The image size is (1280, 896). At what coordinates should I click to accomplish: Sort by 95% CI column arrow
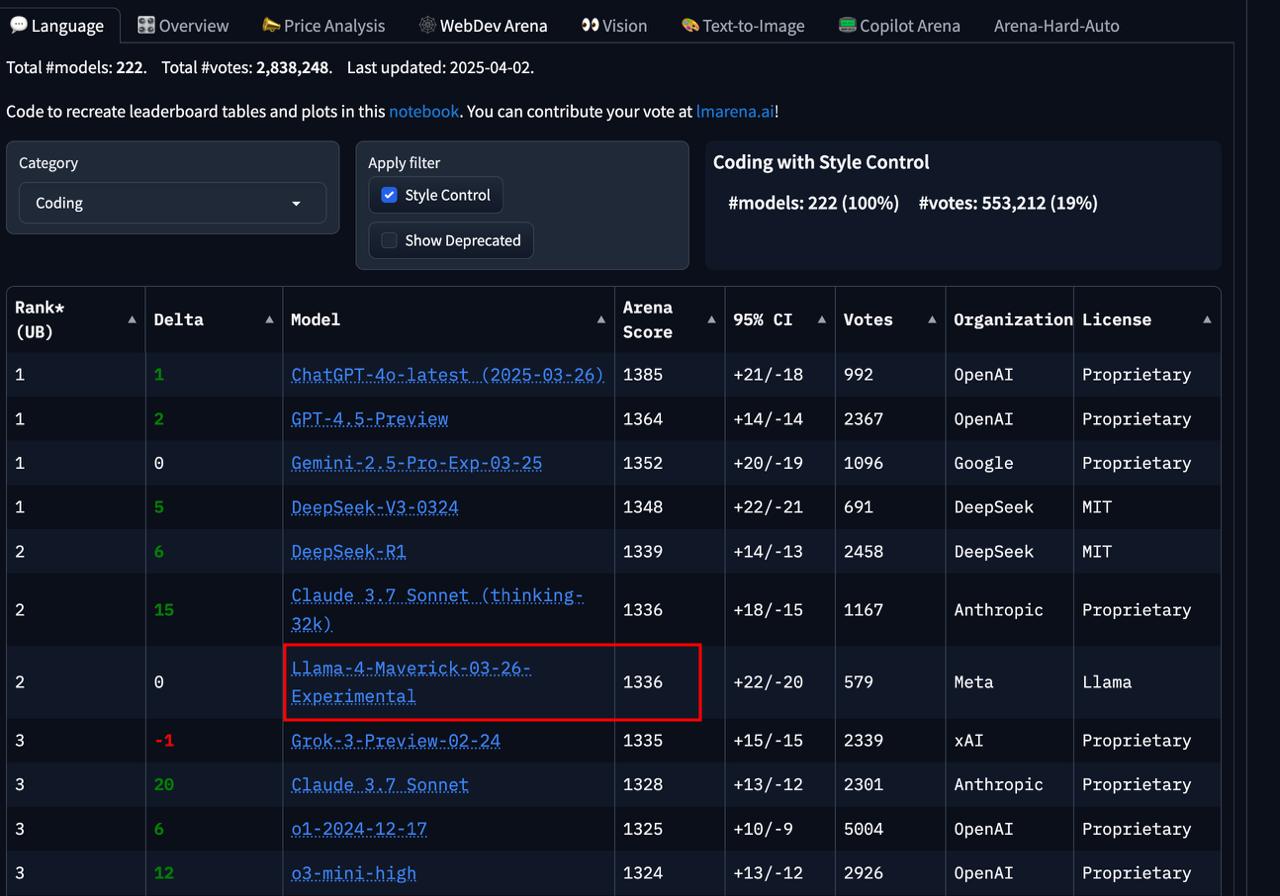(822, 320)
